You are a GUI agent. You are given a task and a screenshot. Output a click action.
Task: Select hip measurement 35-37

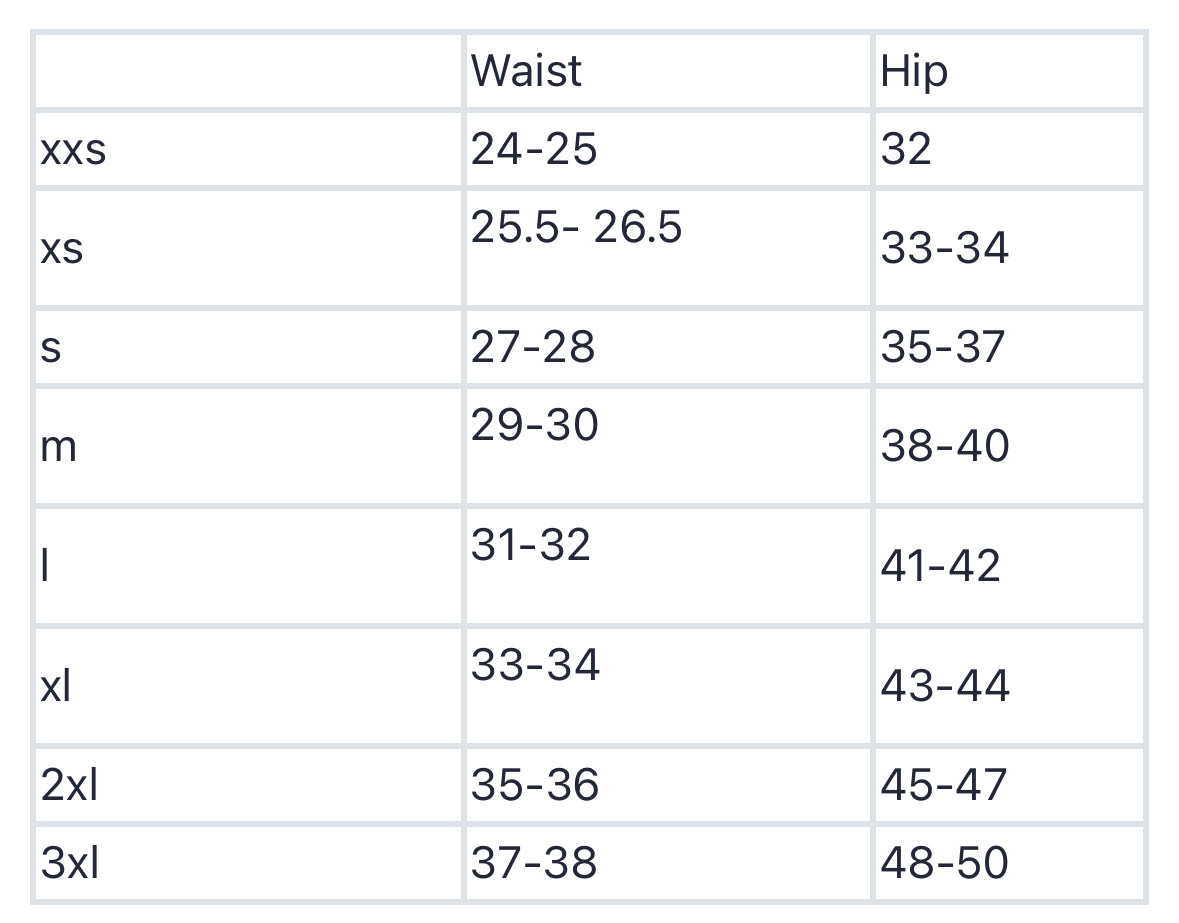(942, 347)
